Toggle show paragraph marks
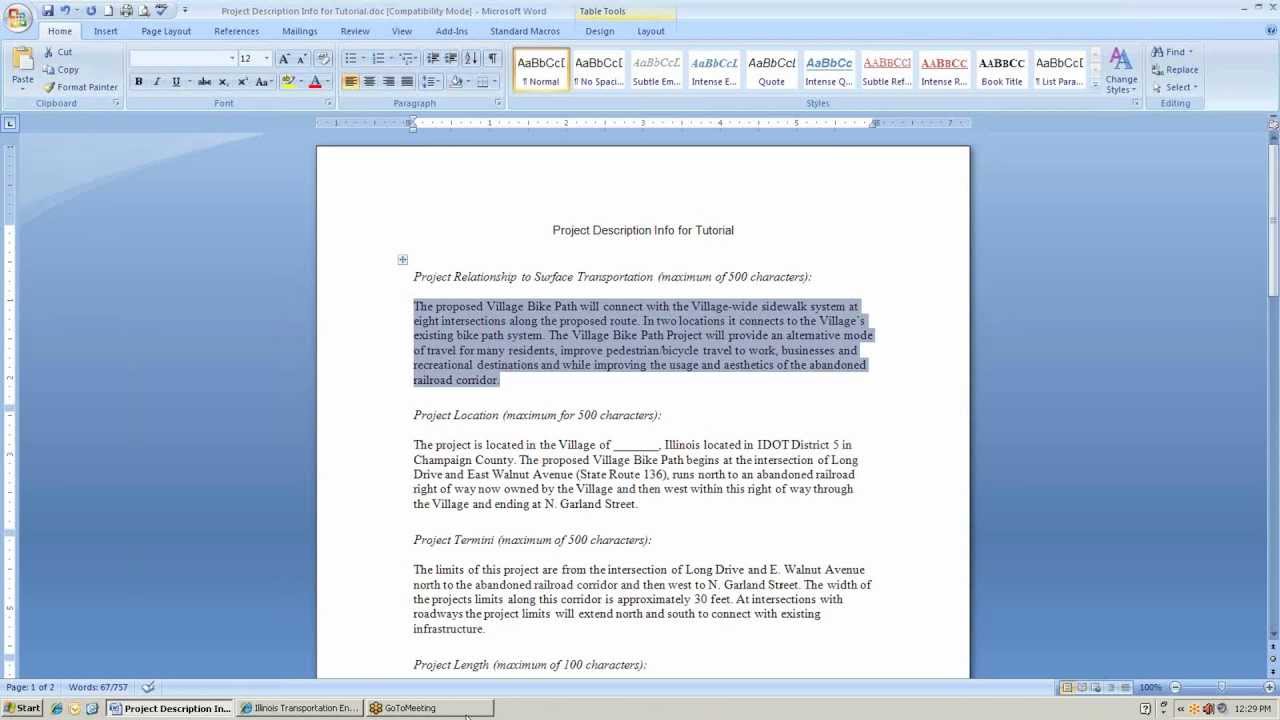Screen dimensions: 1280x720 pos(492,59)
